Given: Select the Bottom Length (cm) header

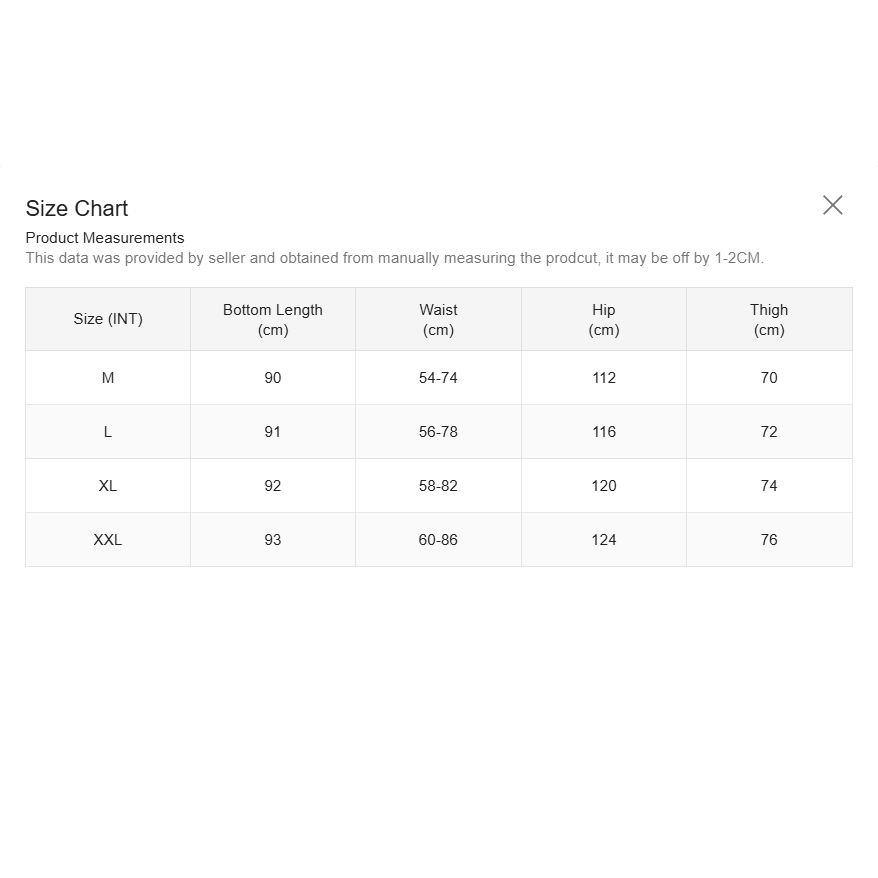Looking at the screenshot, I should [x=273, y=319].
